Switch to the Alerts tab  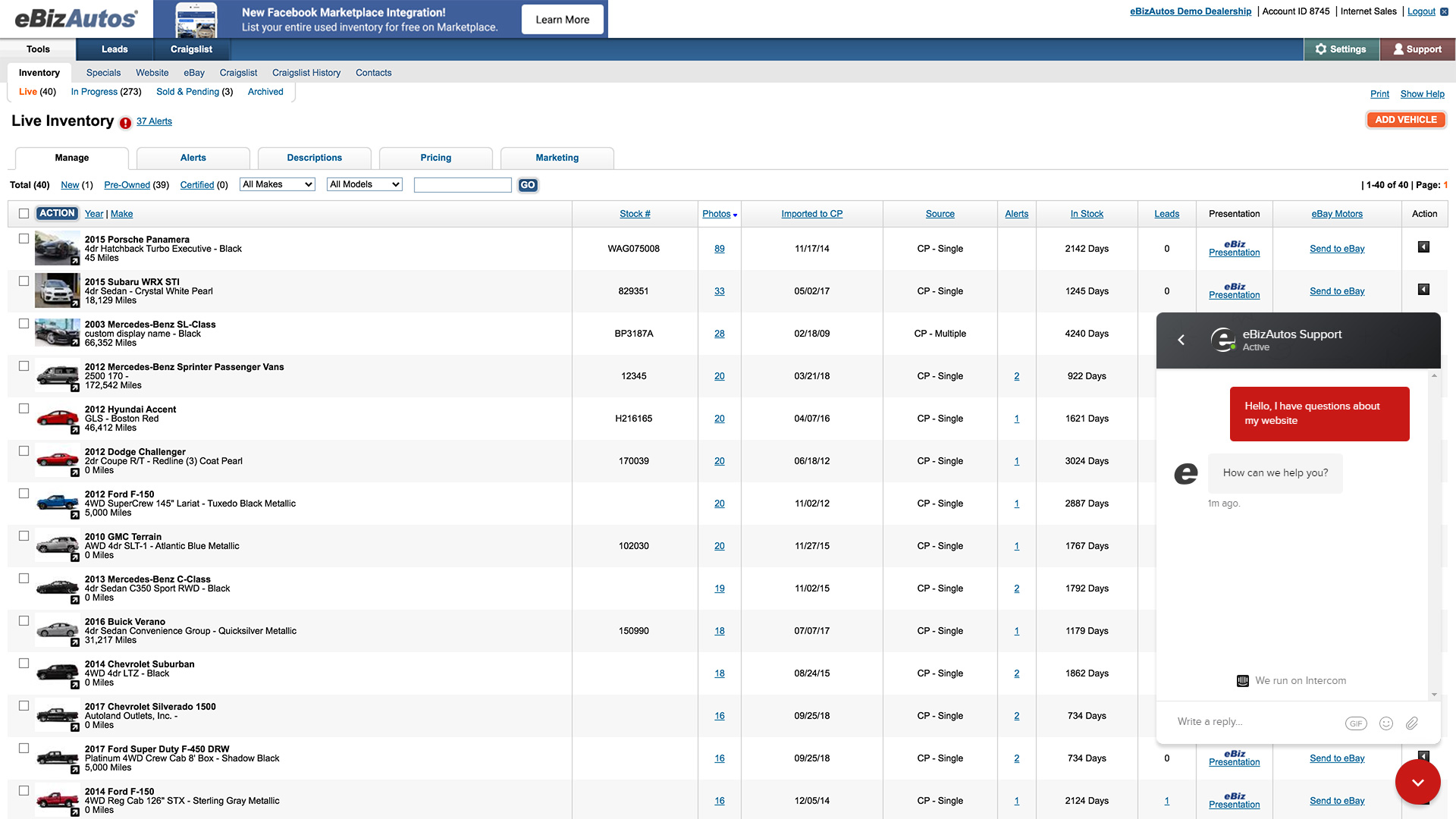193,158
